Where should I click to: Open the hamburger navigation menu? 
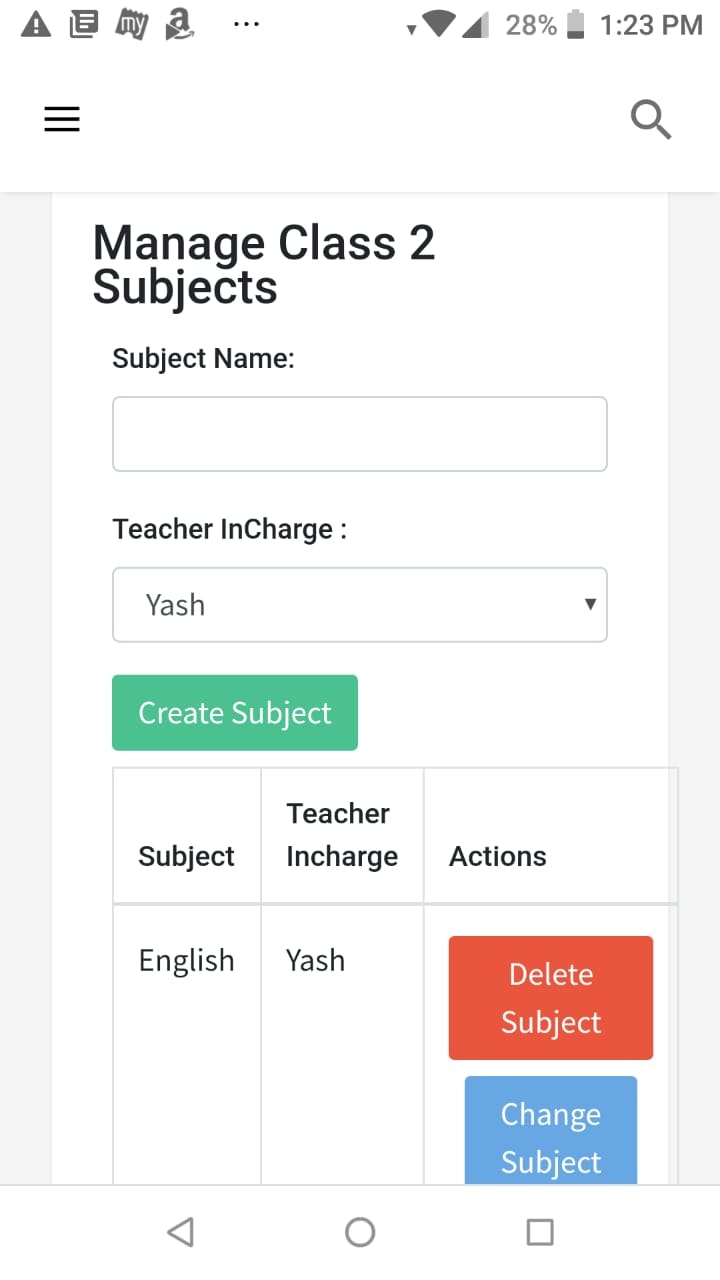click(x=61, y=120)
